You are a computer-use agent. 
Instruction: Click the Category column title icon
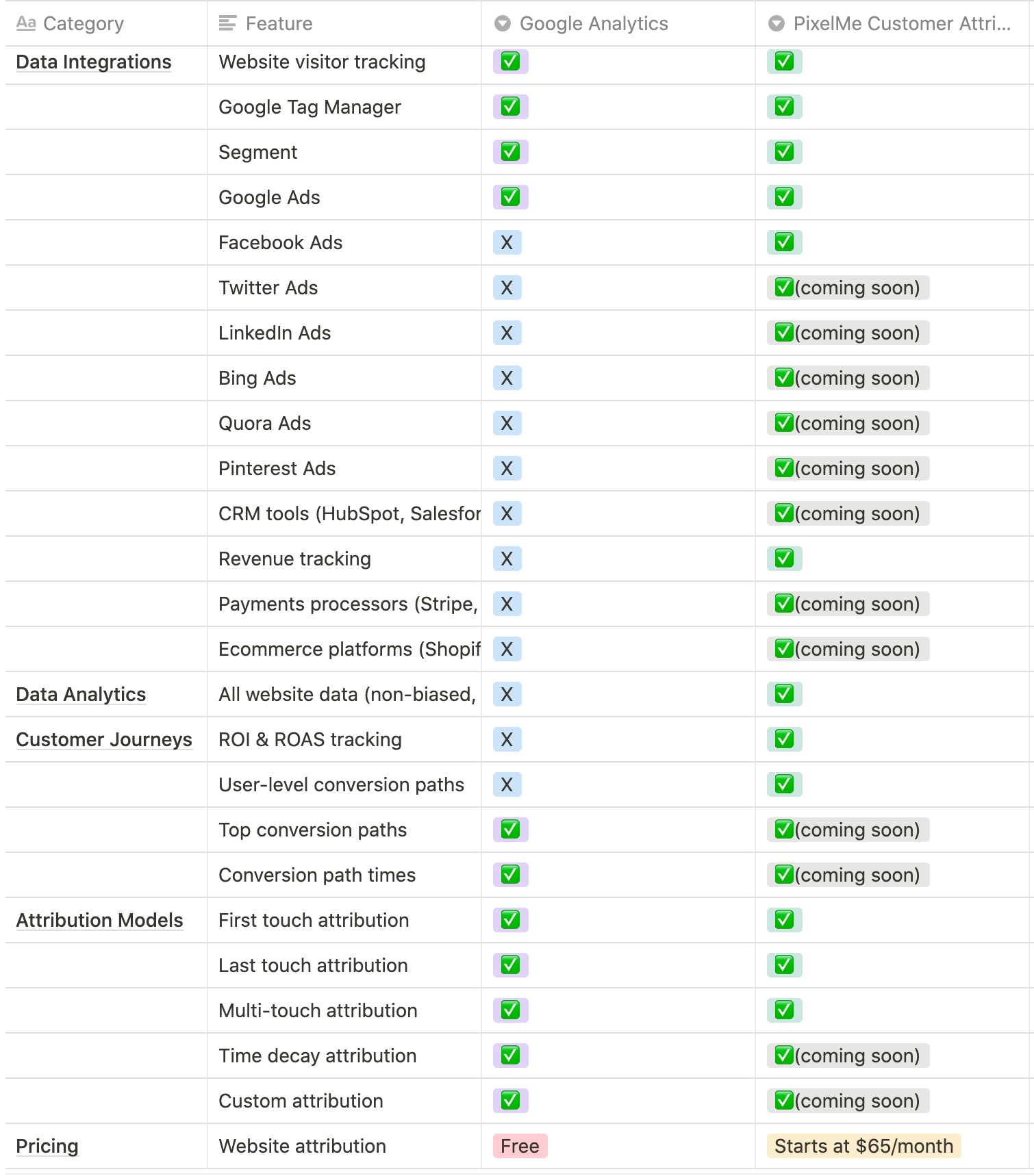[25, 23]
